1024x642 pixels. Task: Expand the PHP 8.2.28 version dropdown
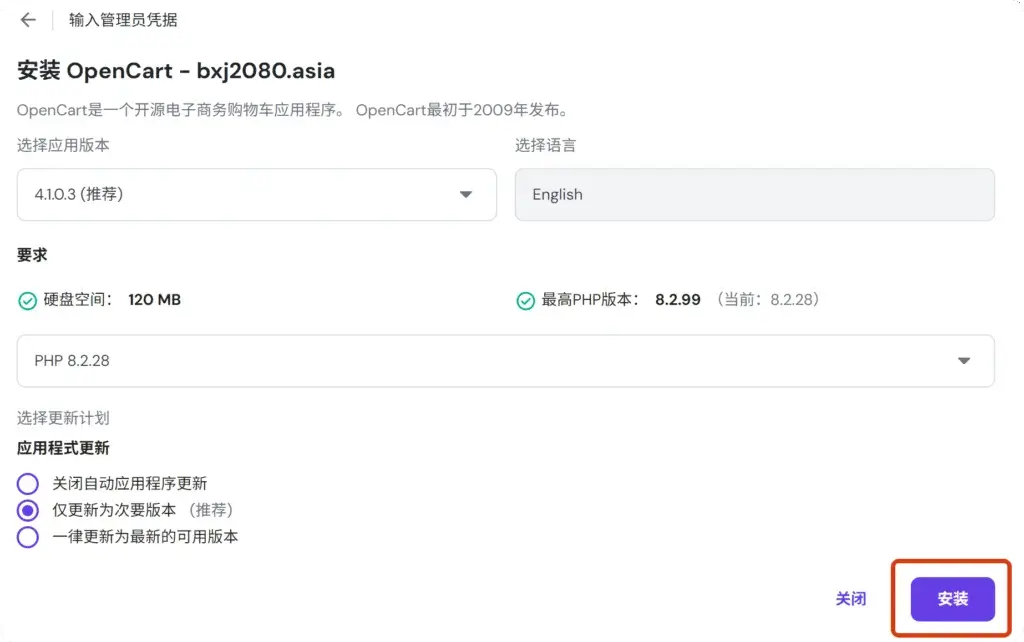(x=505, y=361)
